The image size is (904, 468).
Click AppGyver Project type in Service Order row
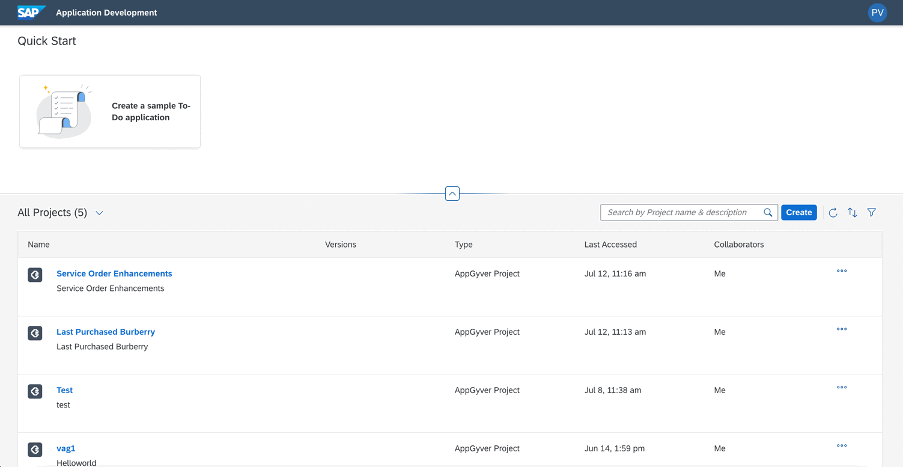[x=487, y=274]
